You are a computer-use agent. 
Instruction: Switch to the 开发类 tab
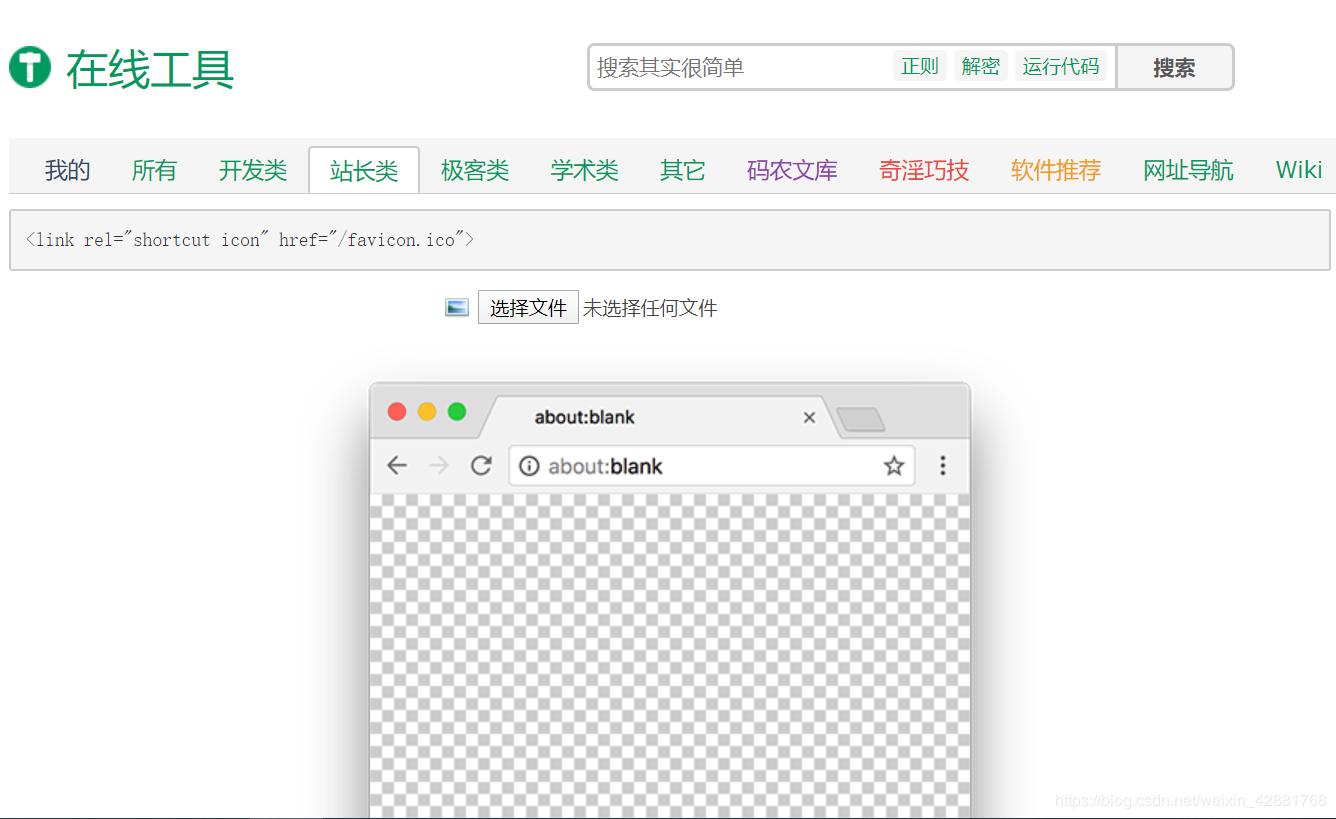click(252, 170)
